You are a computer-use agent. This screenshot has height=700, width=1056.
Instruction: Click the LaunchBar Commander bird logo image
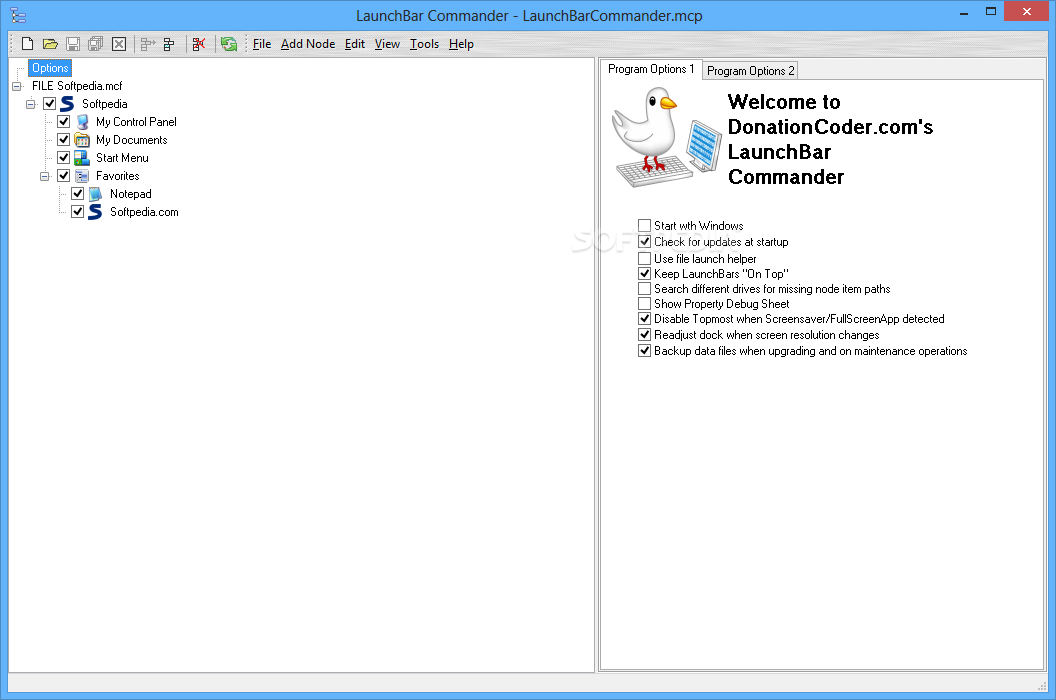click(667, 139)
